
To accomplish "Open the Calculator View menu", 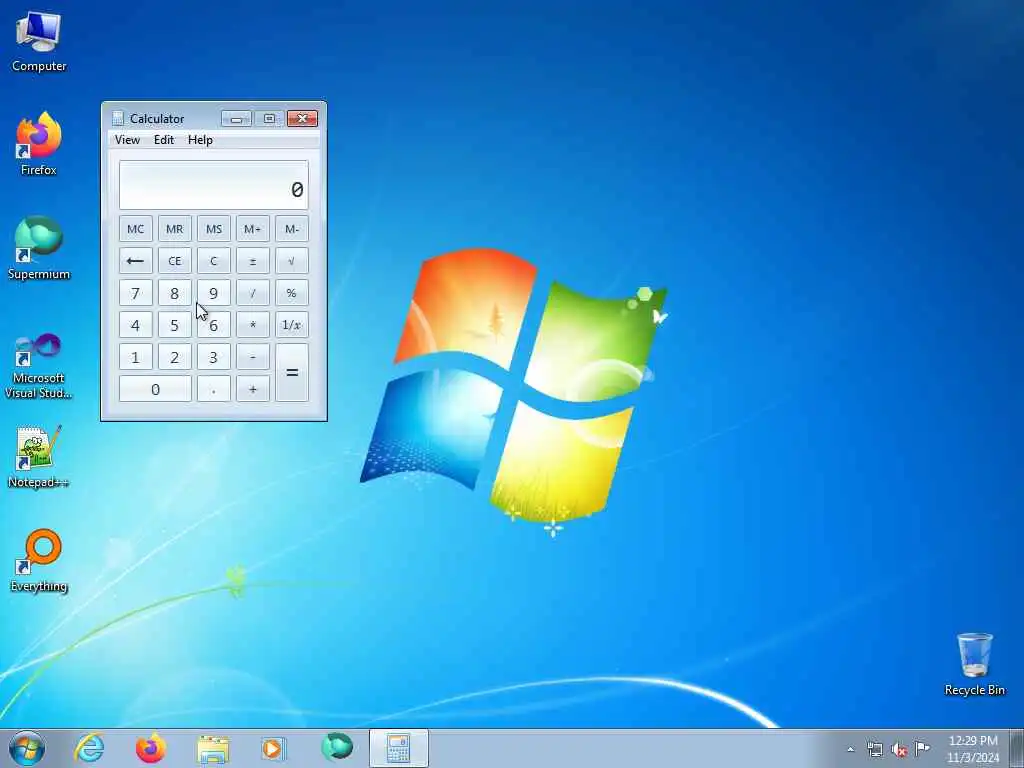I will coord(127,140).
